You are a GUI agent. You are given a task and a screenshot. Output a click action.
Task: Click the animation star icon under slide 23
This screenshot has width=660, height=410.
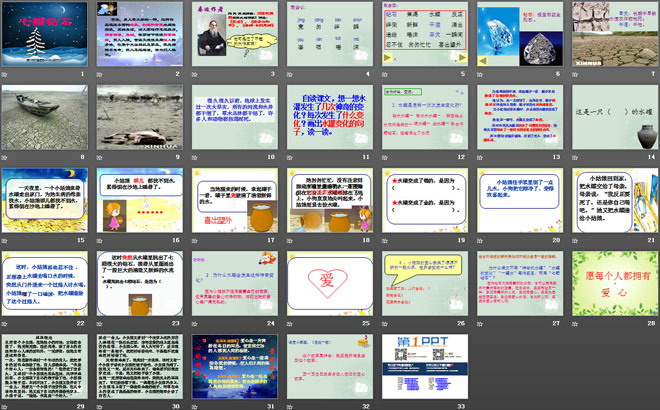[100, 324]
